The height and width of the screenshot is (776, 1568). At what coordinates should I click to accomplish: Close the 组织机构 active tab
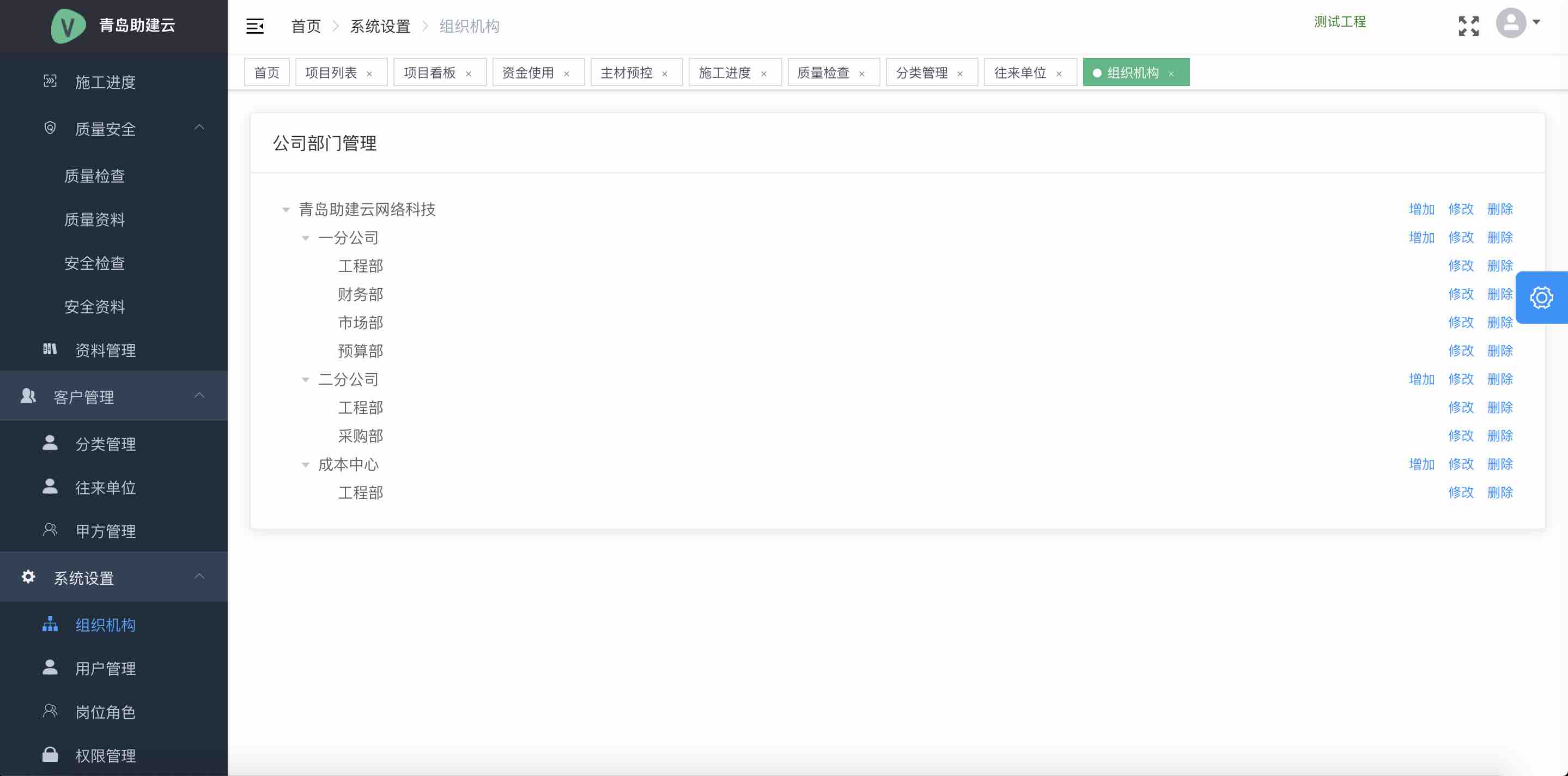tap(1171, 74)
